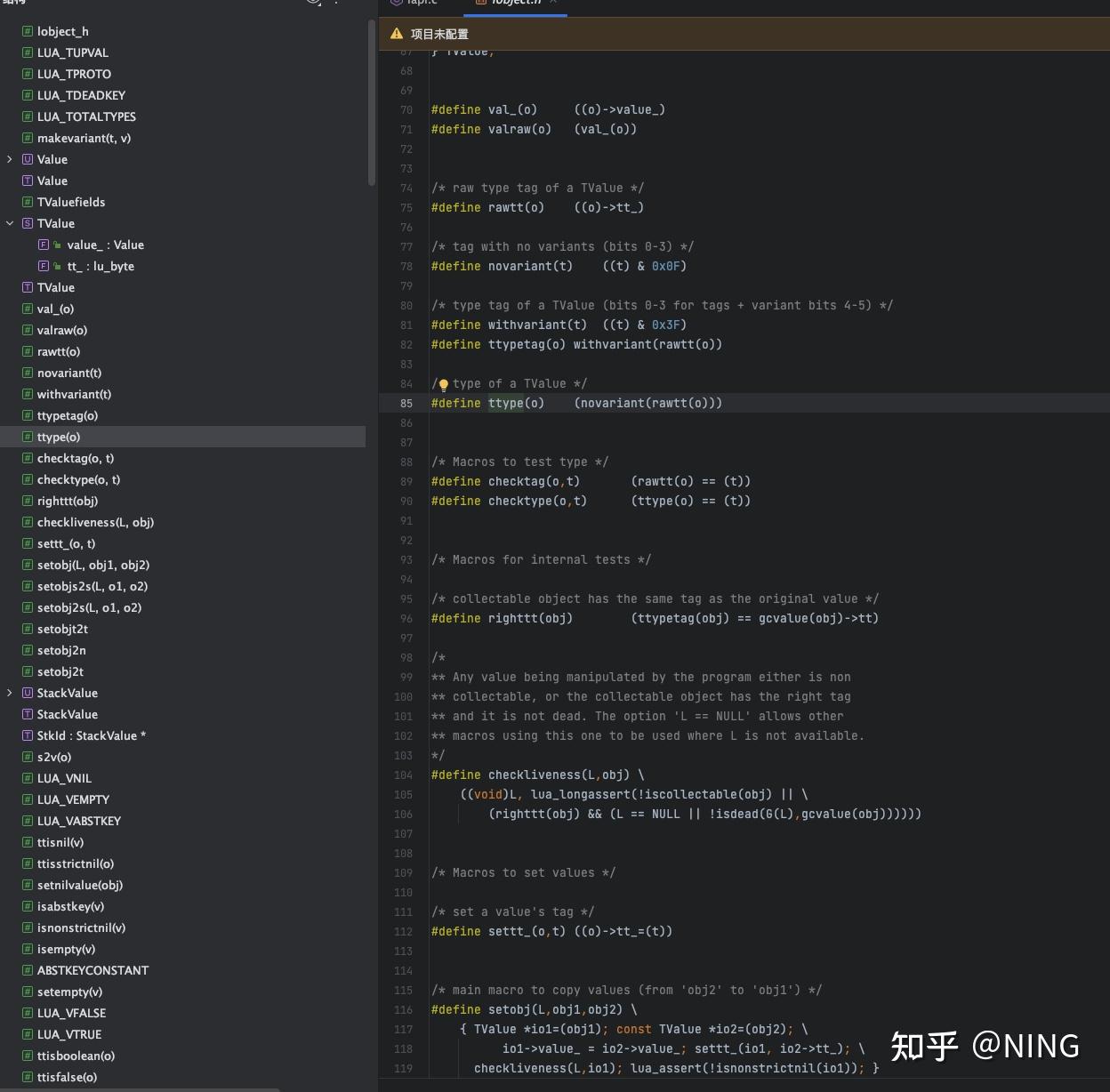The width and height of the screenshot is (1110, 1092).
Task: Expand the StackValue union node
Action: pyautogui.click(x=10, y=693)
